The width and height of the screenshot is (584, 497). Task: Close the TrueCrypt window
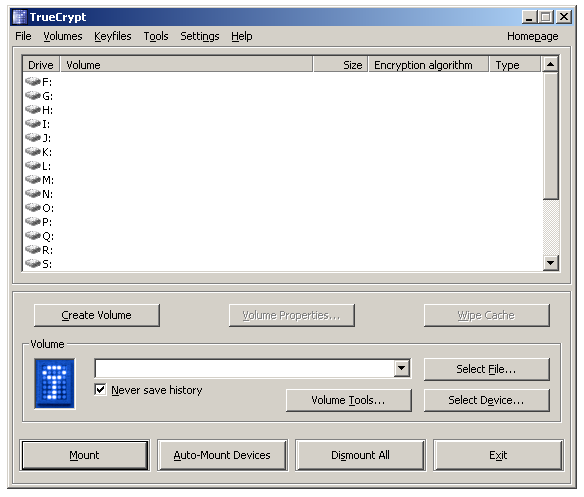pos(564,17)
